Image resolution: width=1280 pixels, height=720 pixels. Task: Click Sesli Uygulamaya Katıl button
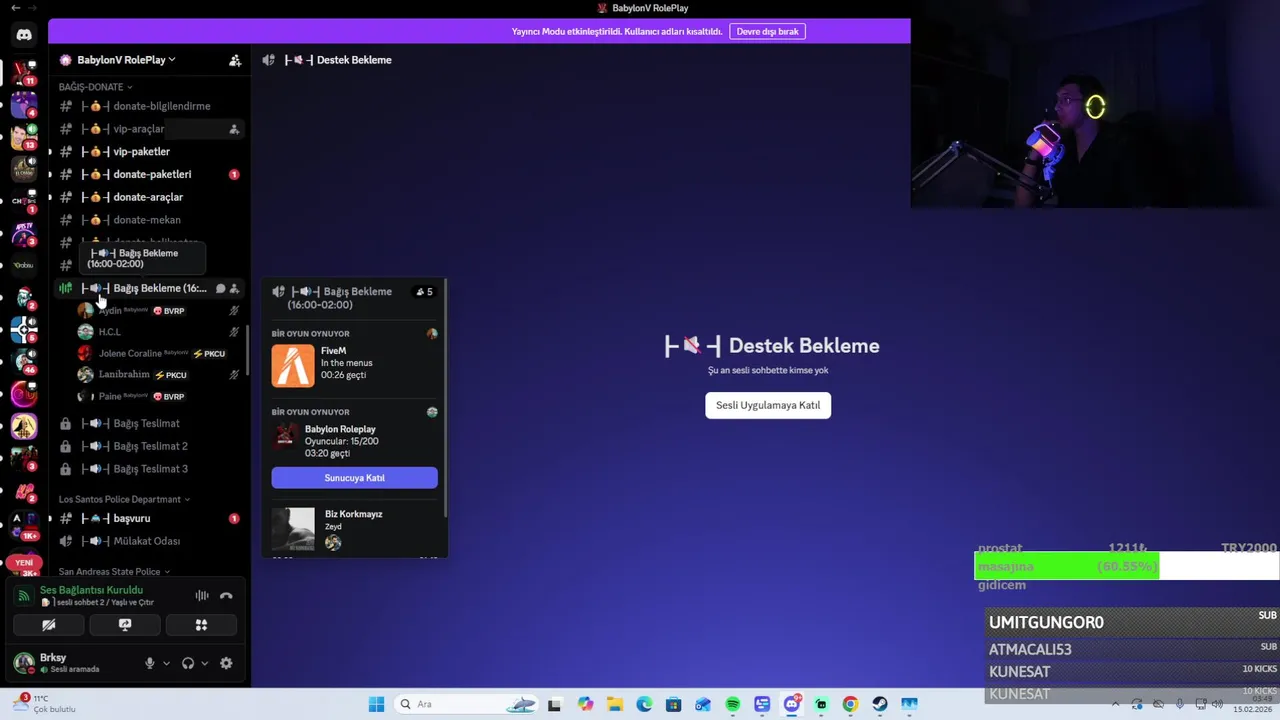768,405
